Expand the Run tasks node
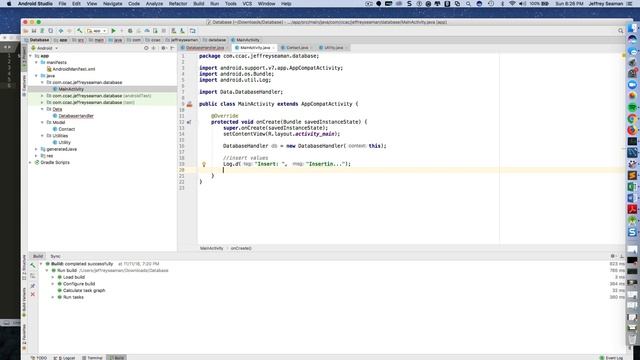The width and height of the screenshot is (640, 360). tap(53, 297)
